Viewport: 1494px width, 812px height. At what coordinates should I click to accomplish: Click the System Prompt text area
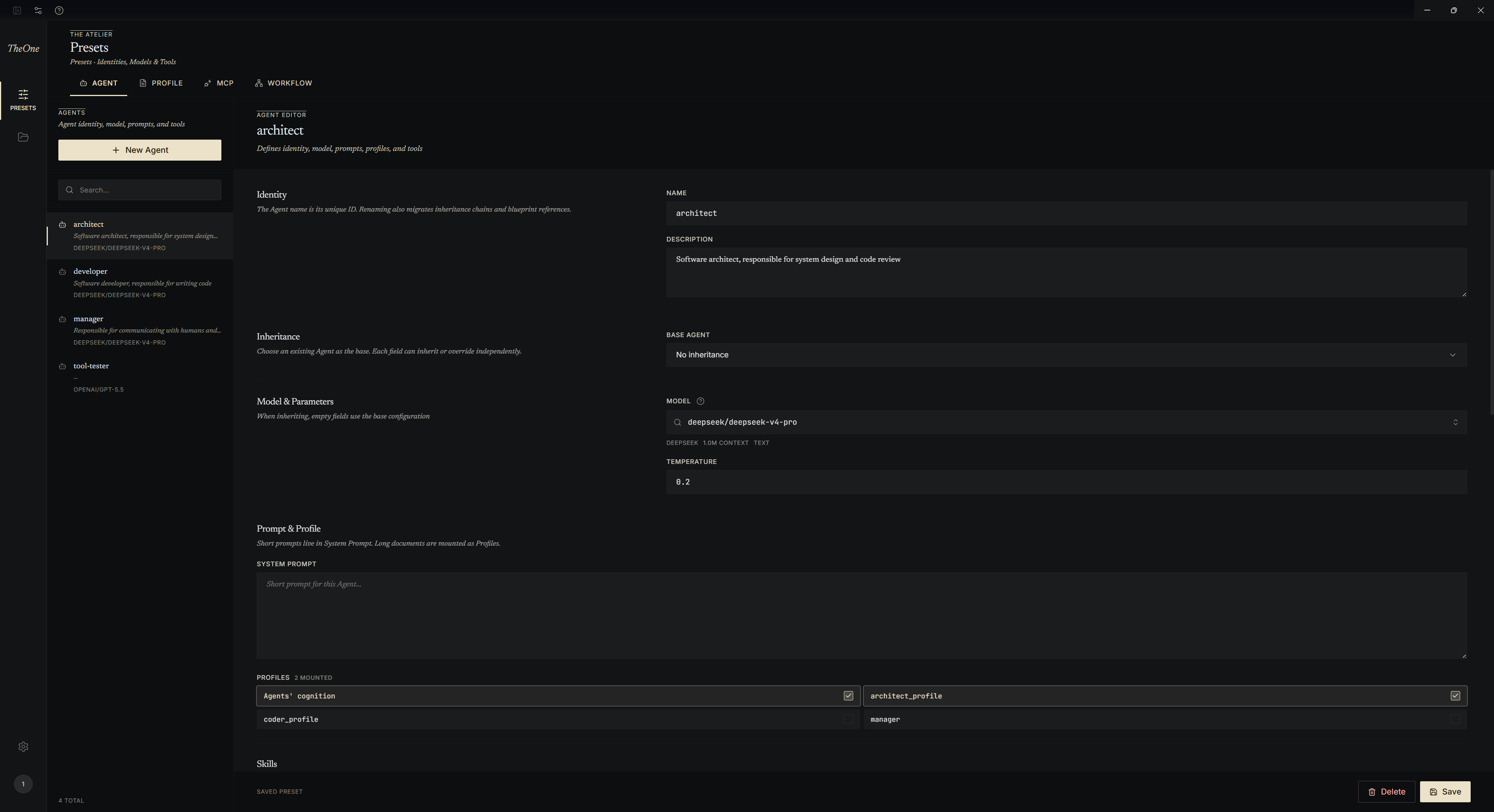click(x=862, y=616)
